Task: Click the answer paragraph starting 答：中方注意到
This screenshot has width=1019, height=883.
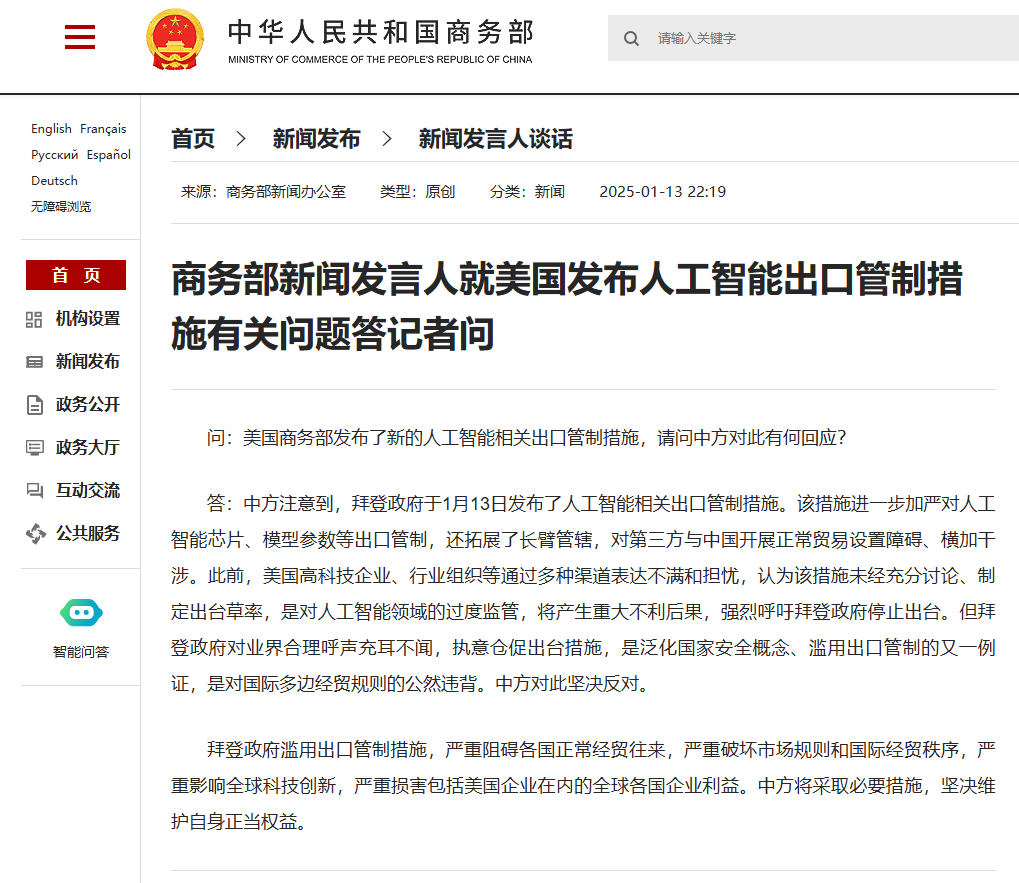Action: click(583, 594)
